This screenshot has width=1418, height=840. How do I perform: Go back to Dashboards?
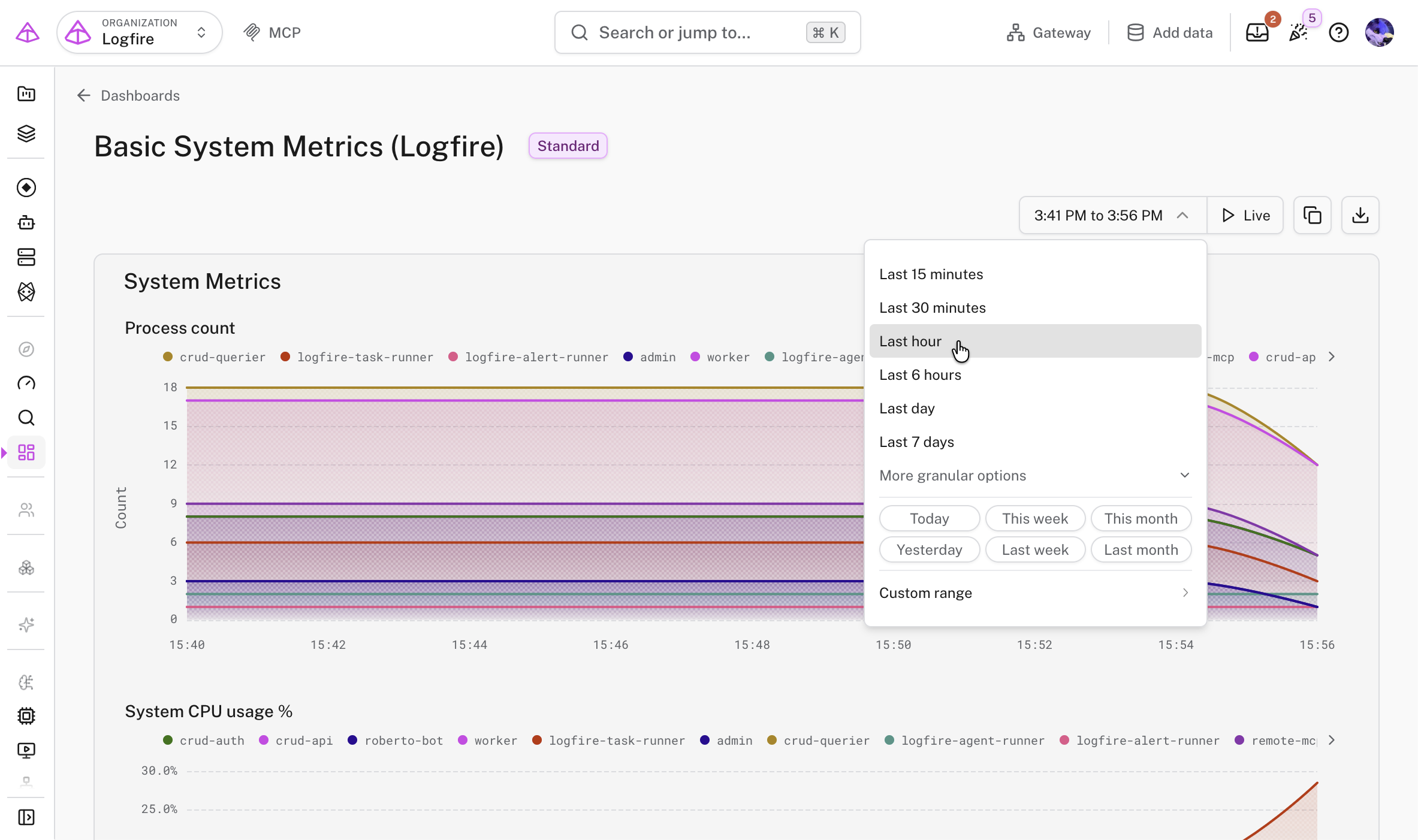click(x=128, y=96)
